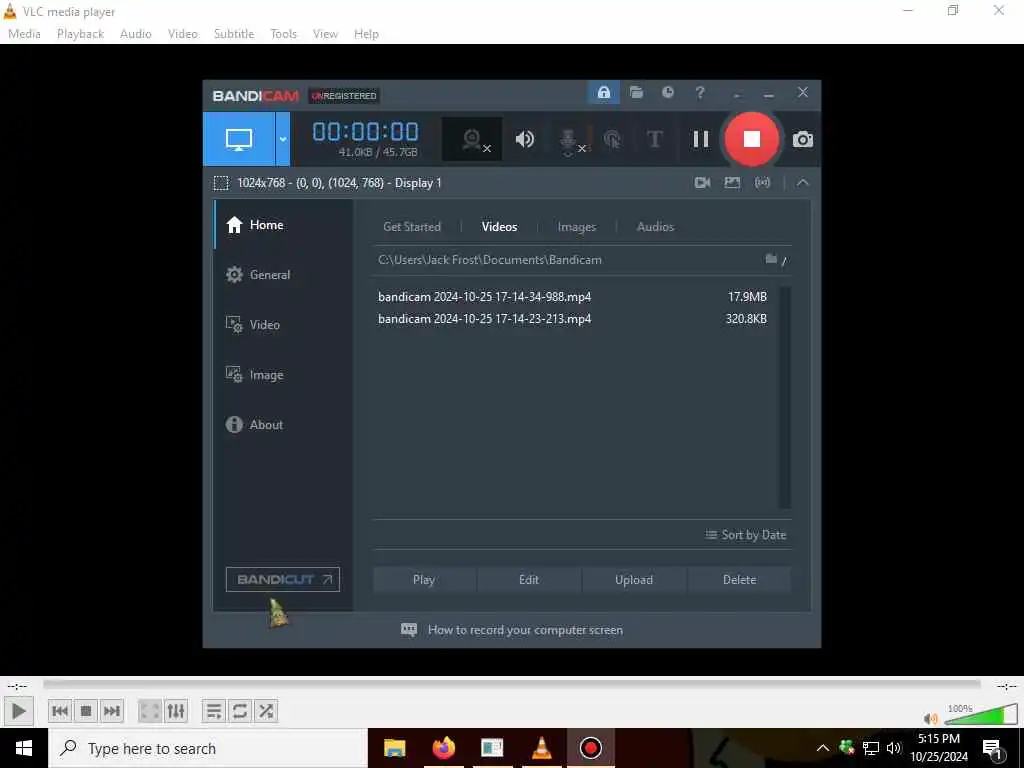The width and height of the screenshot is (1024, 768).
Task: Select bandicam 2024-10-25 17-14-34-988.mp4 file
Action: [x=573, y=296]
